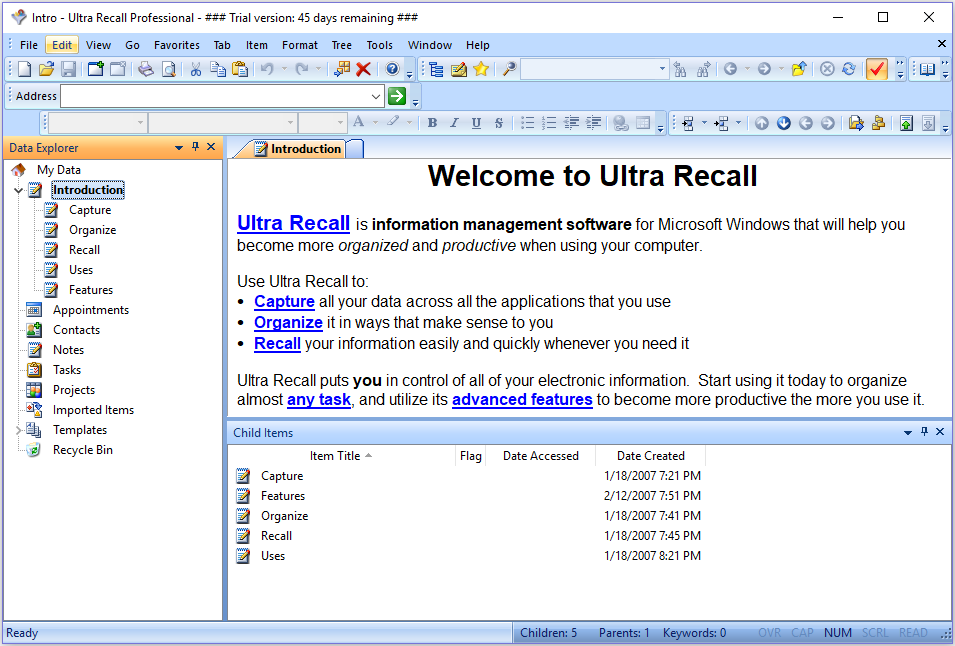The height and width of the screenshot is (646, 955).
Task: Select the Features row in Child Items
Action: coord(283,496)
